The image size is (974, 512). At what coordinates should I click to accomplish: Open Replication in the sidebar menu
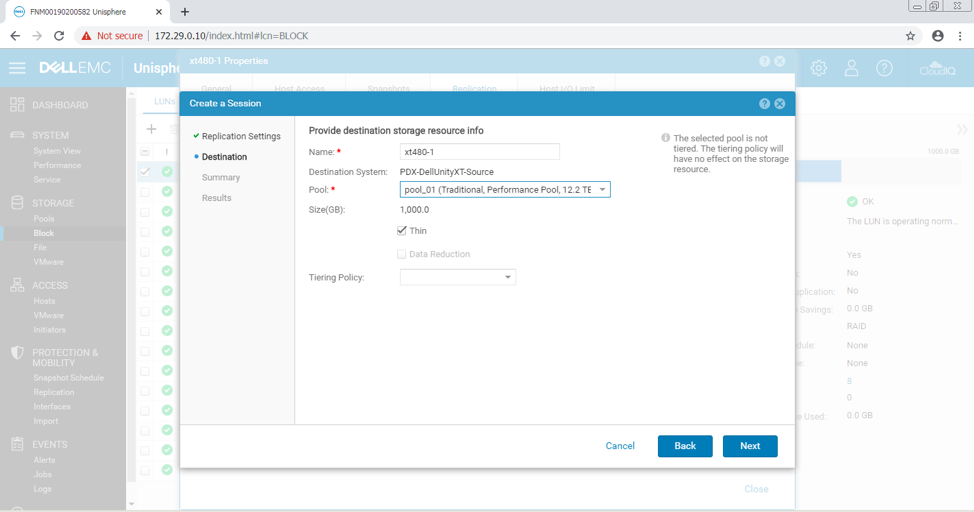point(54,392)
